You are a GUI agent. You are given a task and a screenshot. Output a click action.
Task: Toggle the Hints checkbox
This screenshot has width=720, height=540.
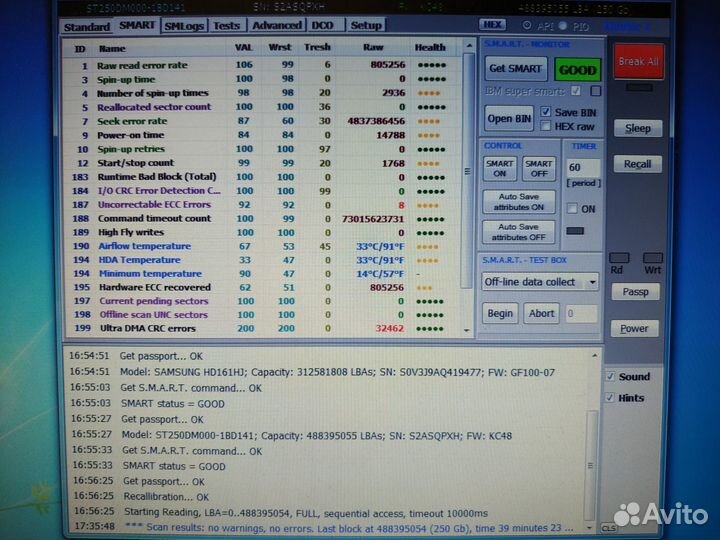(x=609, y=398)
